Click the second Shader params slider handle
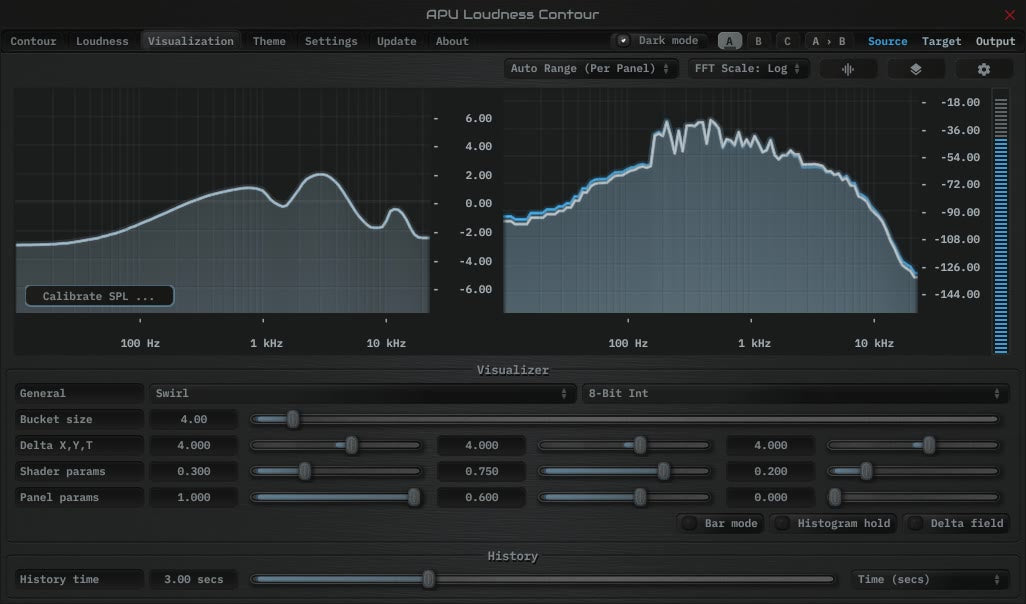 coord(663,471)
